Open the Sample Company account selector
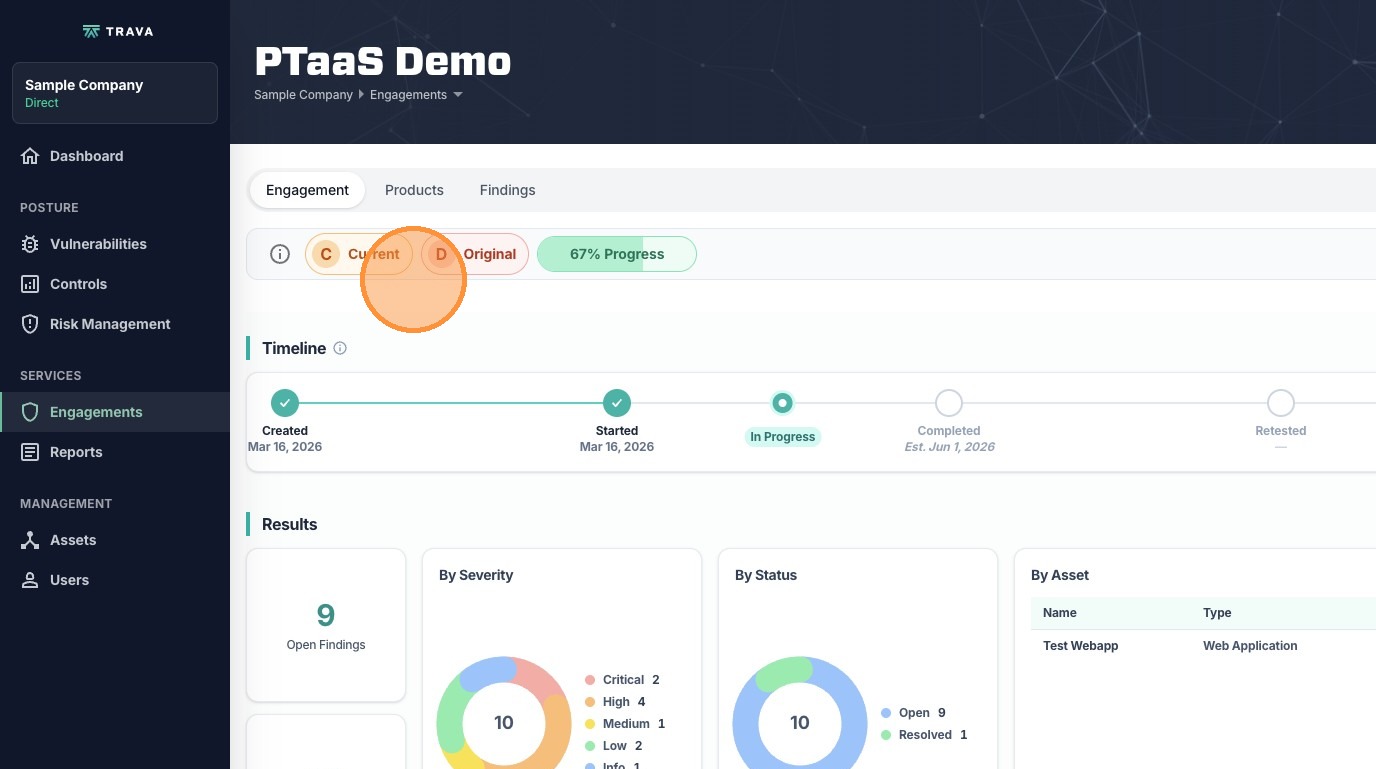Image resolution: width=1376 pixels, height=769 pixels. (115, 93)
